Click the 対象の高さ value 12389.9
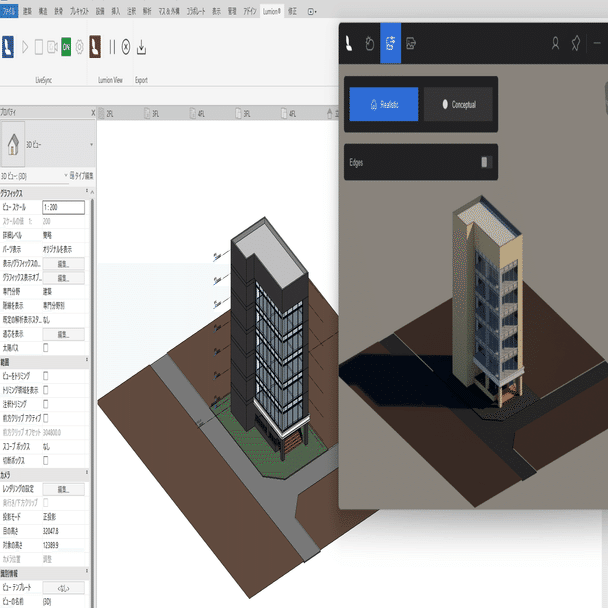This screenshot has width=608, height=608. pyautogui.click(x=51, y=545)
